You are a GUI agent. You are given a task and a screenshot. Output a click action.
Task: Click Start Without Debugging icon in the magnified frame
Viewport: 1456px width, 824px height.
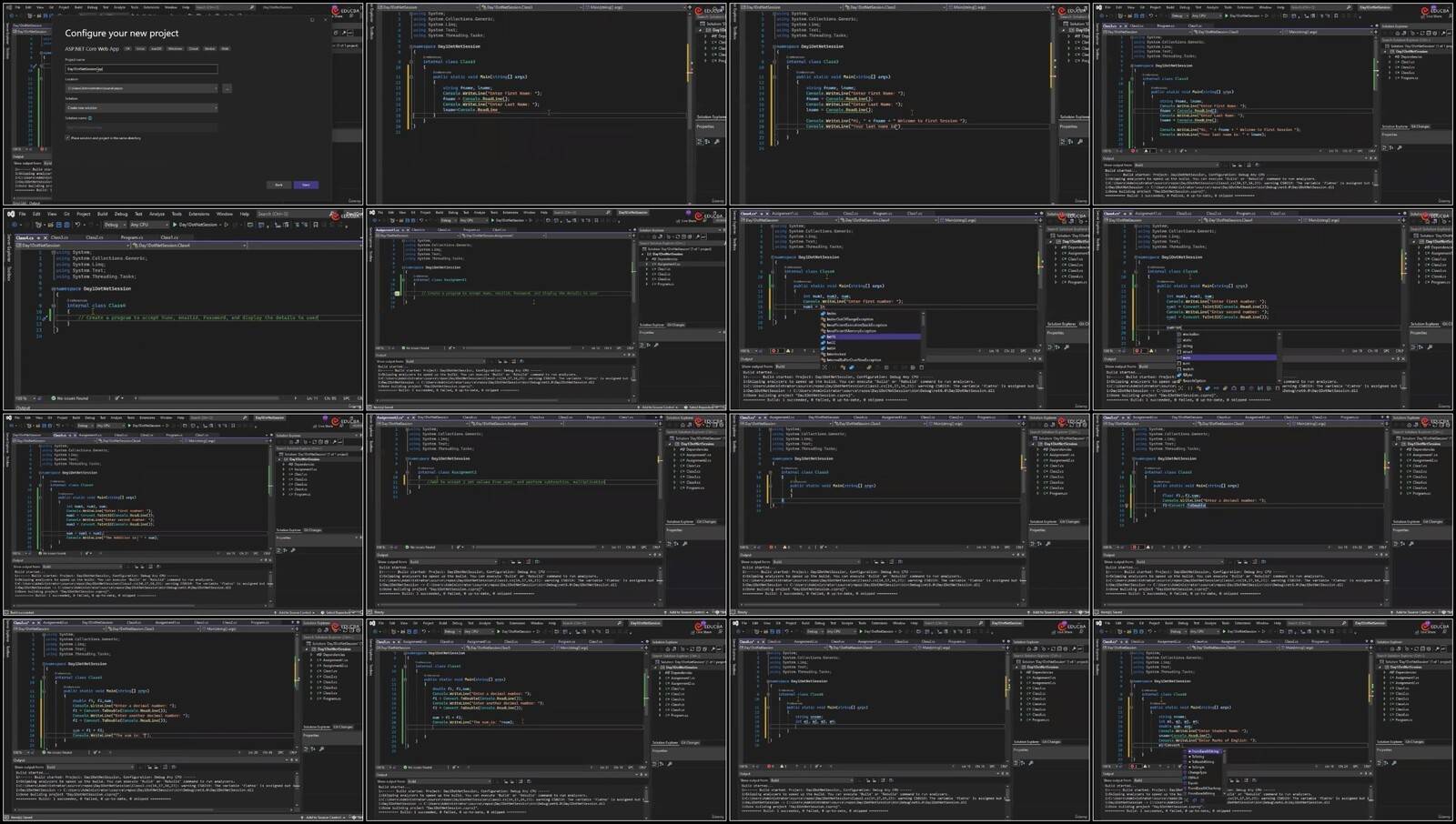227,225
